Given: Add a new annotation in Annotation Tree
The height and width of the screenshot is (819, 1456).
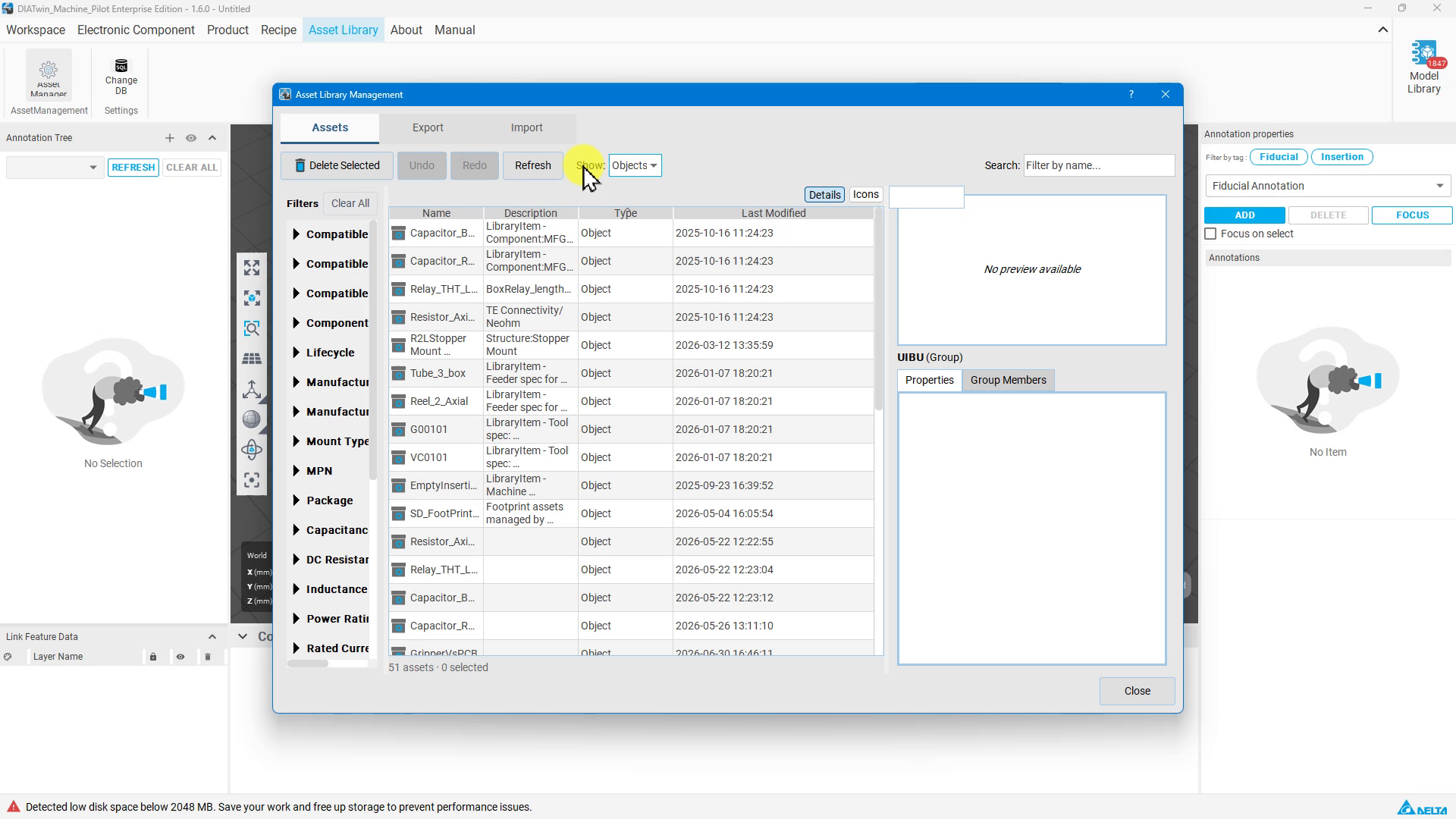Looking at the screenshot, I should point(170,138).
